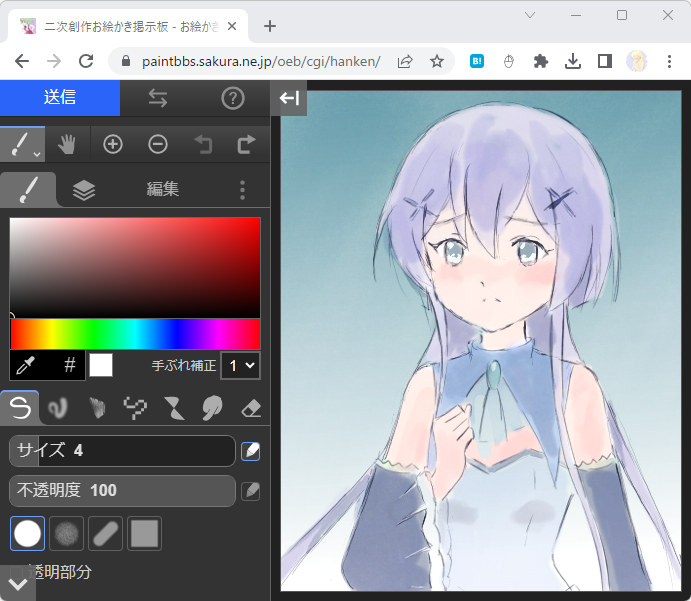
Task: Open the tab search chevron
Action: pyautogui.click(x=530, y=15)
